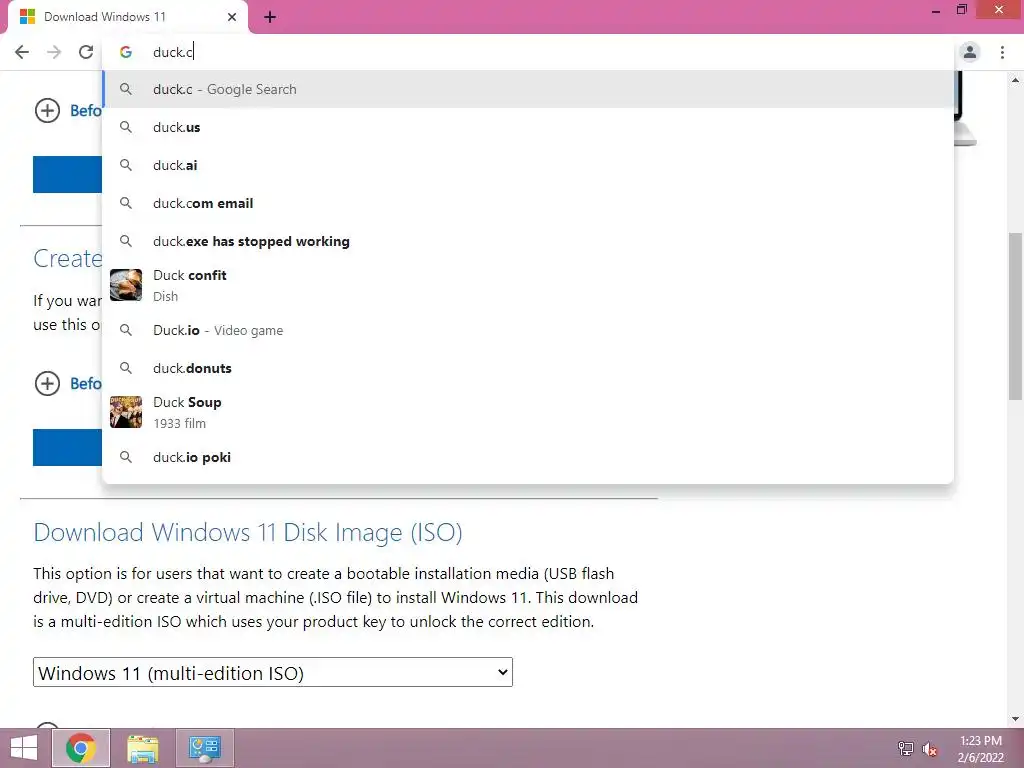The width and height of the screenshot is (1024, 768).
Task: Select the Download Windows 11 tab
Action: click(128, 17)
